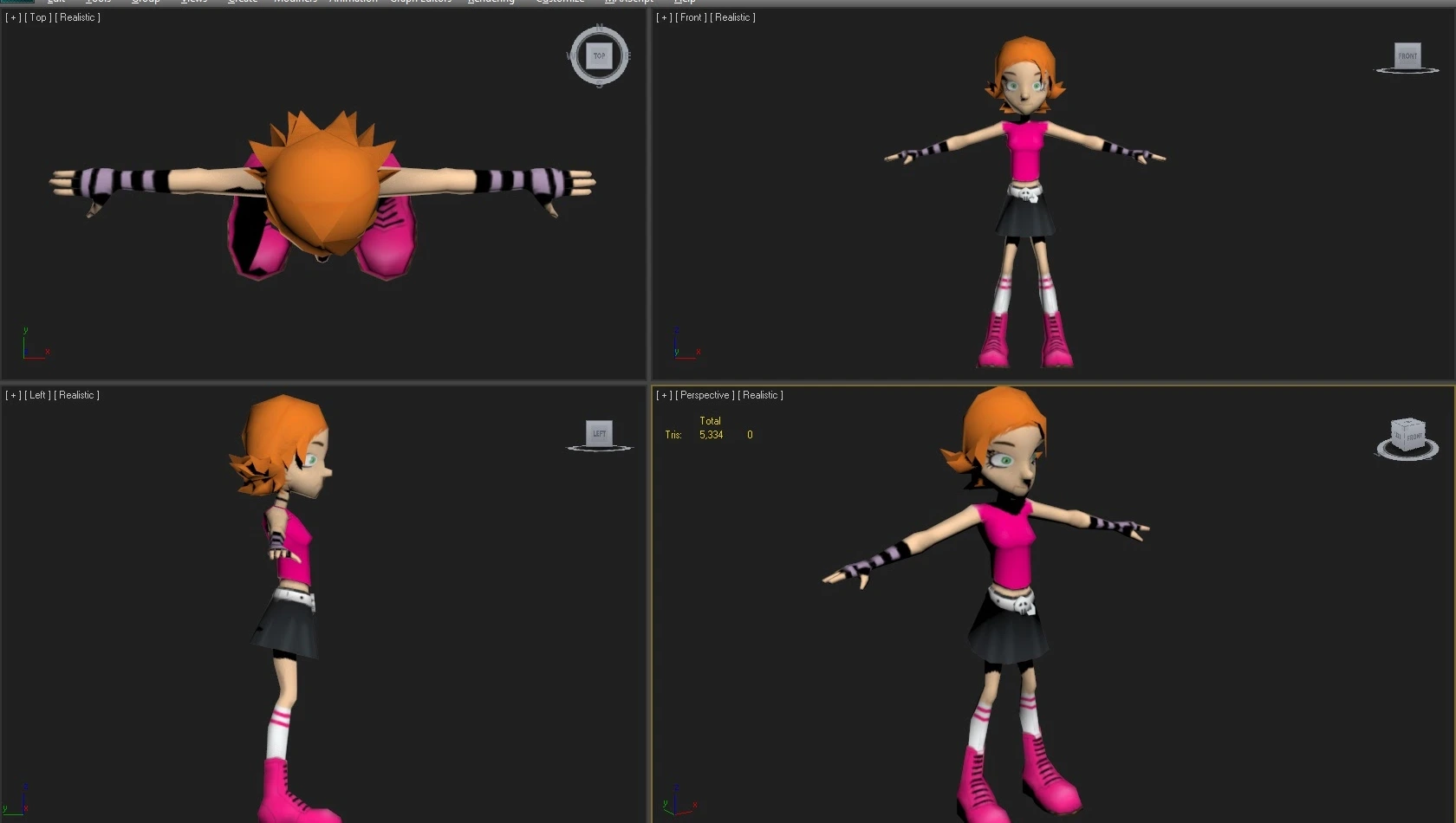Open the [Front] point-of-view viewport menu

click(691, 17)
